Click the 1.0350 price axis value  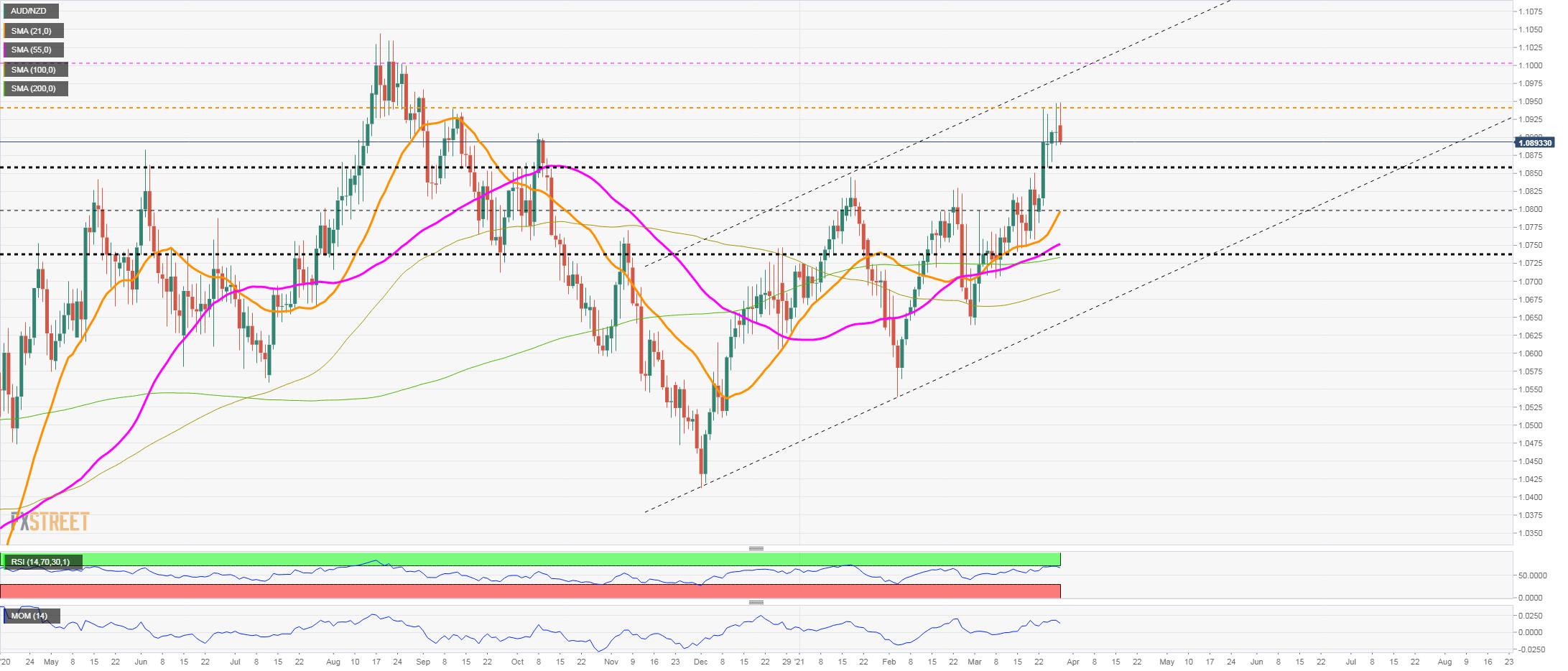(x=1529, y=533)
